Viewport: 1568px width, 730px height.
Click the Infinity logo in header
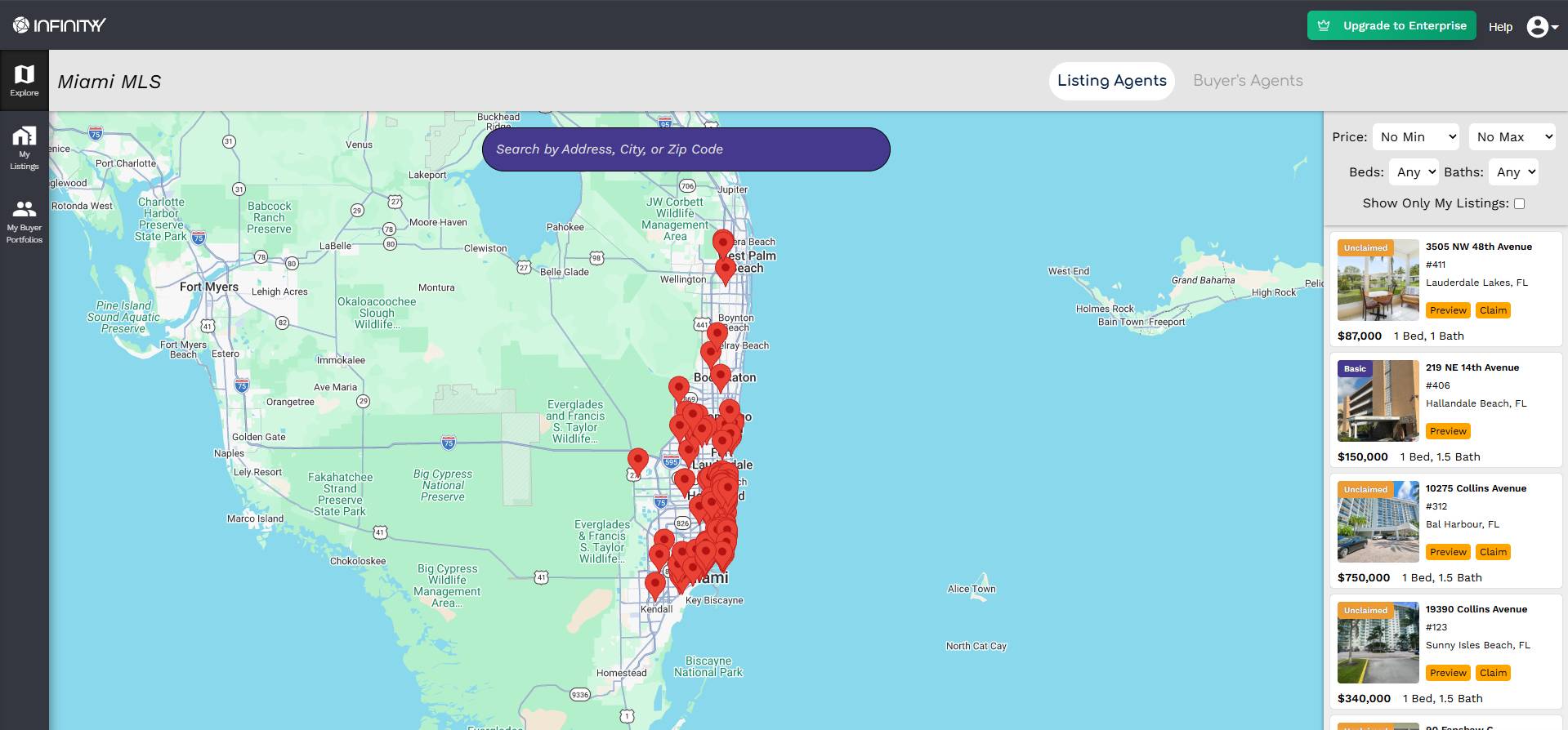click(59, 25)
